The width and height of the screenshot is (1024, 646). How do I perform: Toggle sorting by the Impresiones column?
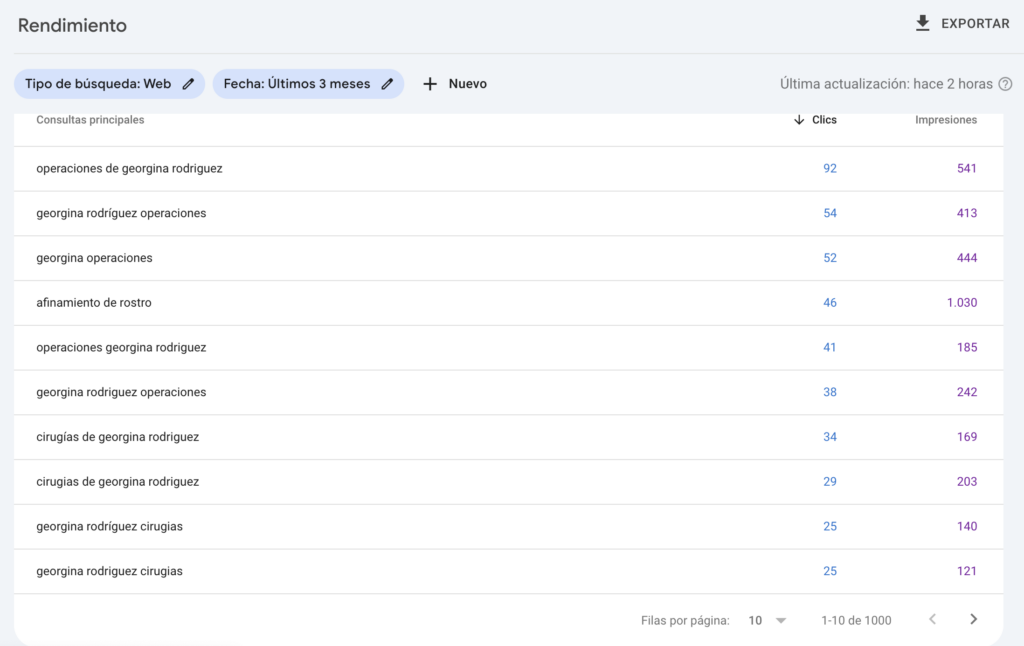(946, 120)
